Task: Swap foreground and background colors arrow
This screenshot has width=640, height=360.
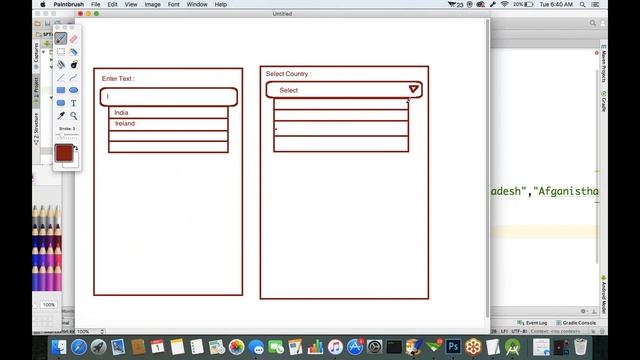Action: coord(76,149)
